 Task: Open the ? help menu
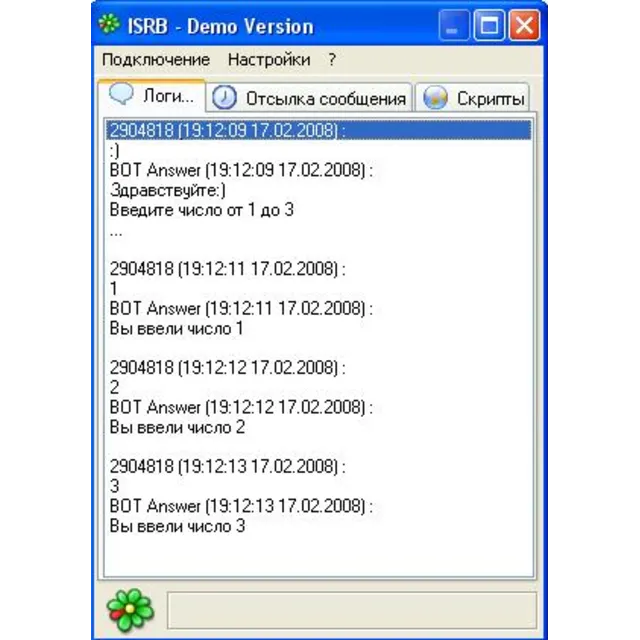(332, 60)
